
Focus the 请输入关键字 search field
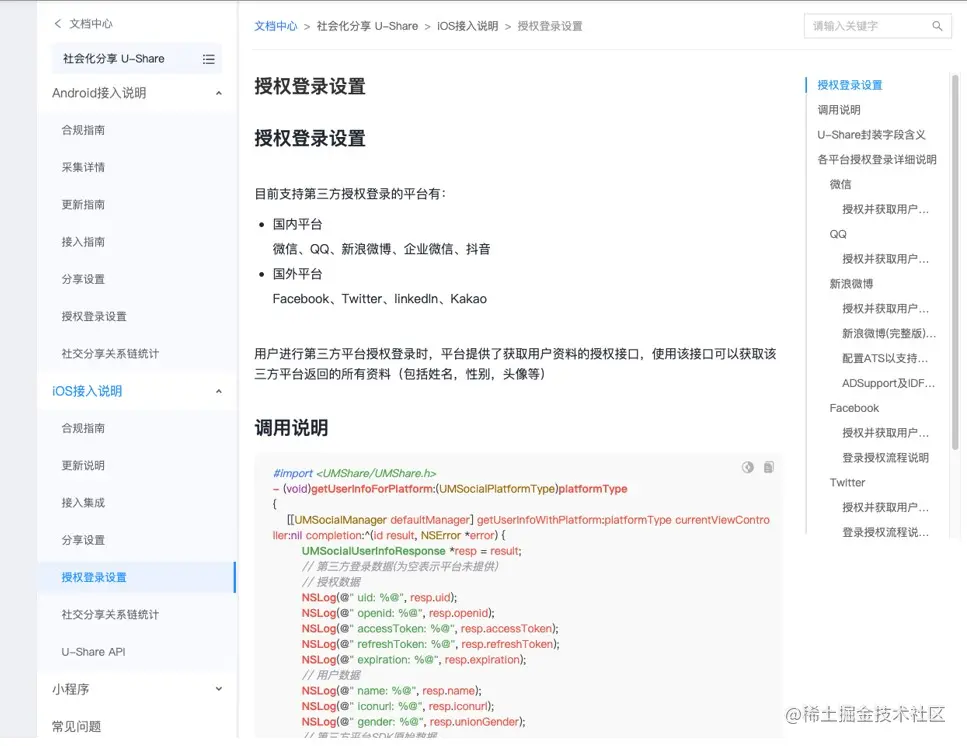878,26
